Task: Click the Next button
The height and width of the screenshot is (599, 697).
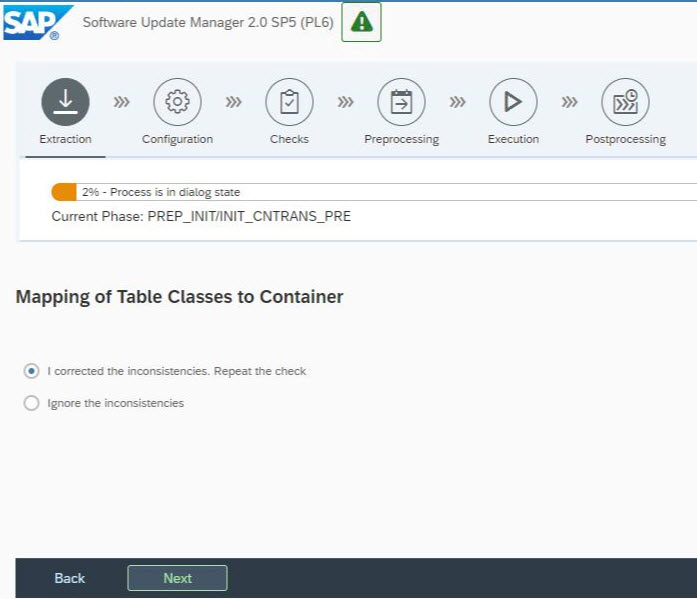Action: point(177,578)
